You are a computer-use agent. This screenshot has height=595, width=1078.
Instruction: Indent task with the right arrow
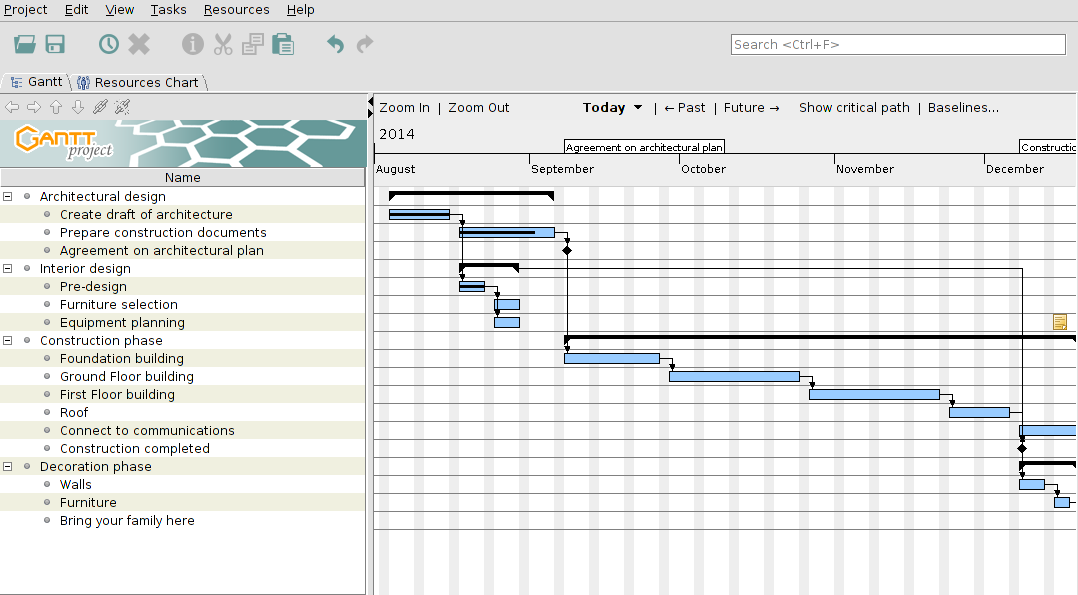(x=34, y=107)
